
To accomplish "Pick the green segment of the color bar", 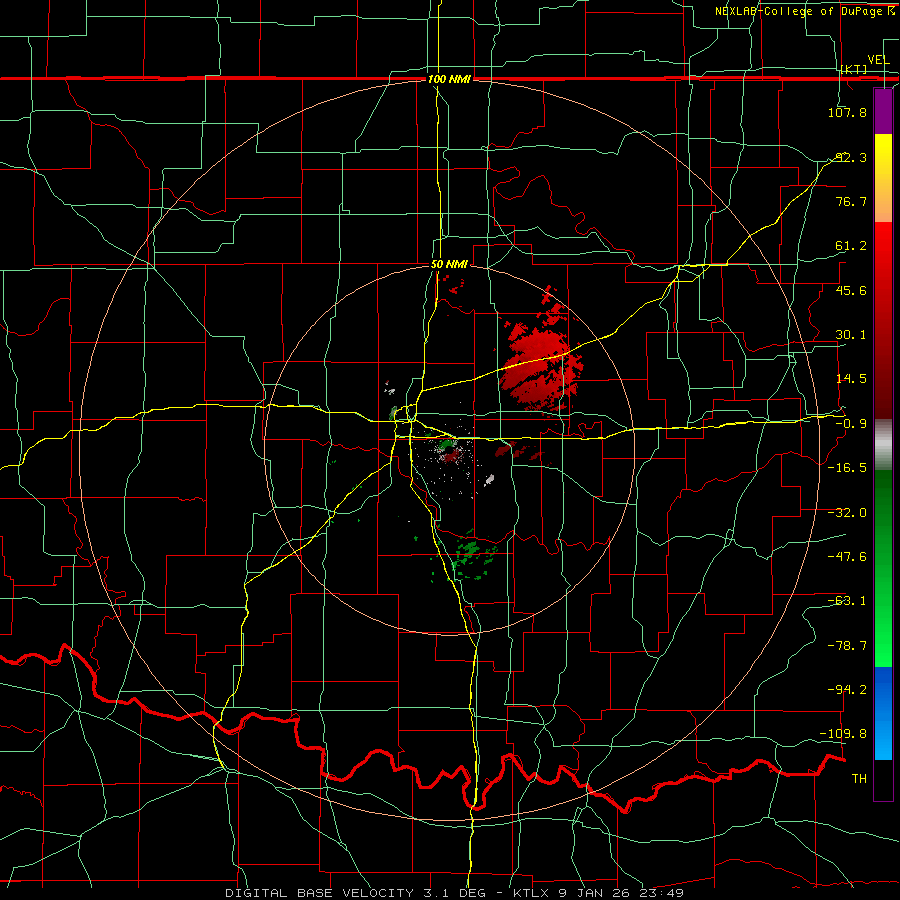I will (883, 568).
